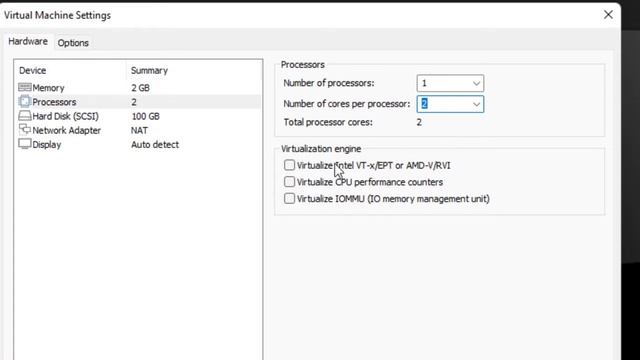Check Virtualize IOMMU option
This screenshot has width=640, height=360.
click(289, 198)
